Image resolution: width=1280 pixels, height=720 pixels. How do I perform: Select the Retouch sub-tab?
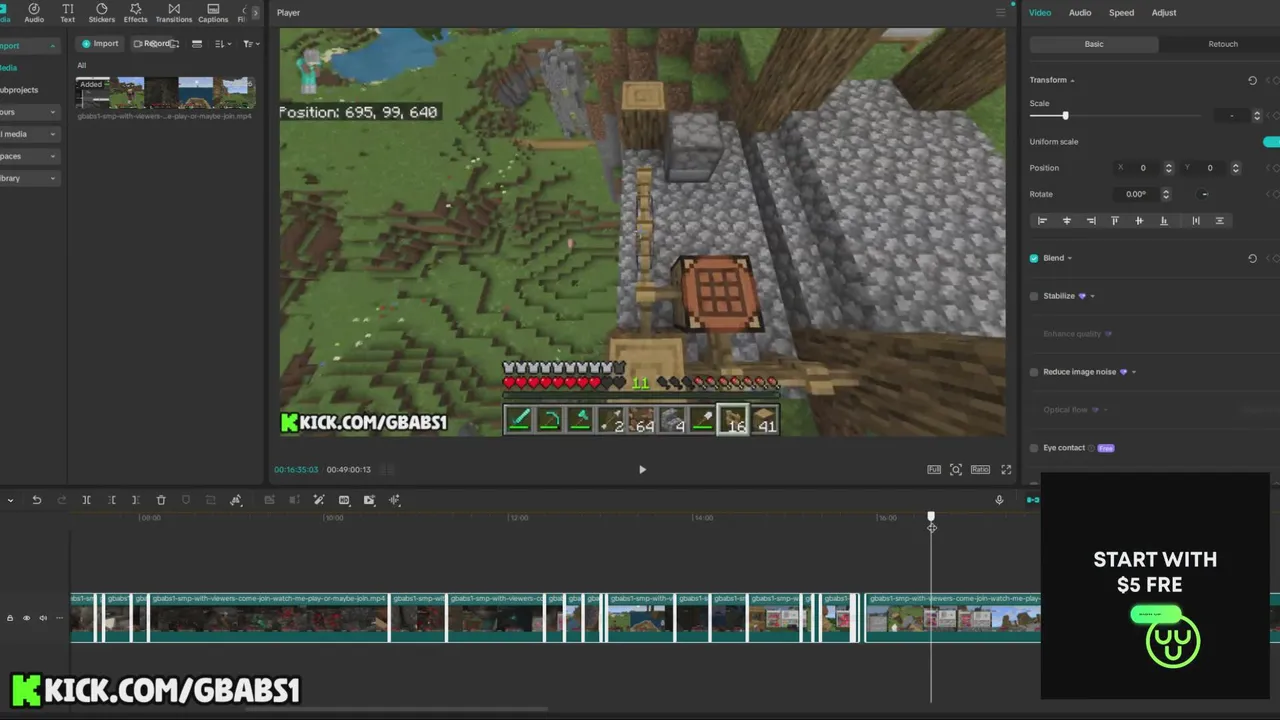(x=1223, y=44)
